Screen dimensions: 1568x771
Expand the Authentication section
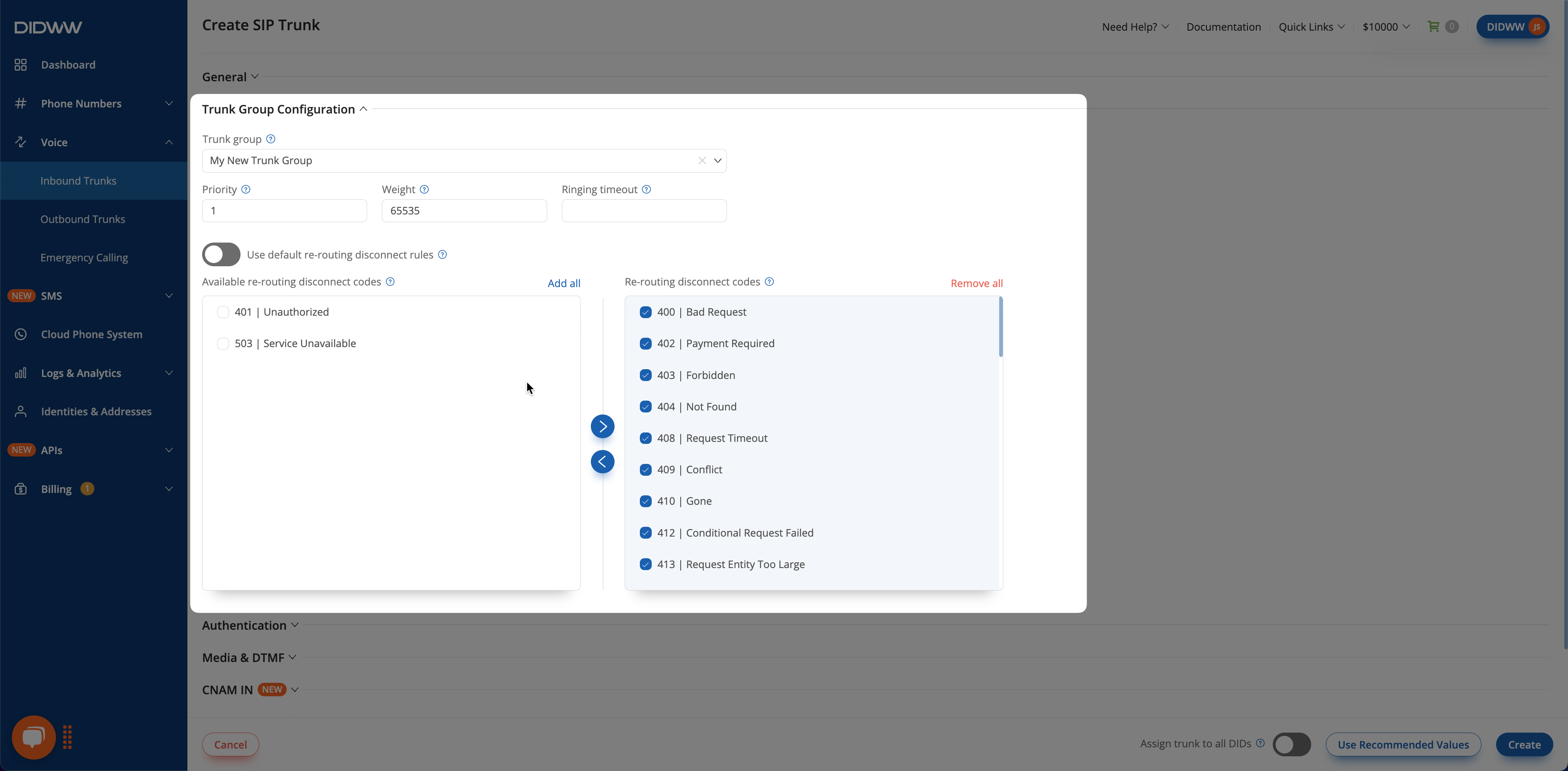pyautogui.click(x=250, y=625)
